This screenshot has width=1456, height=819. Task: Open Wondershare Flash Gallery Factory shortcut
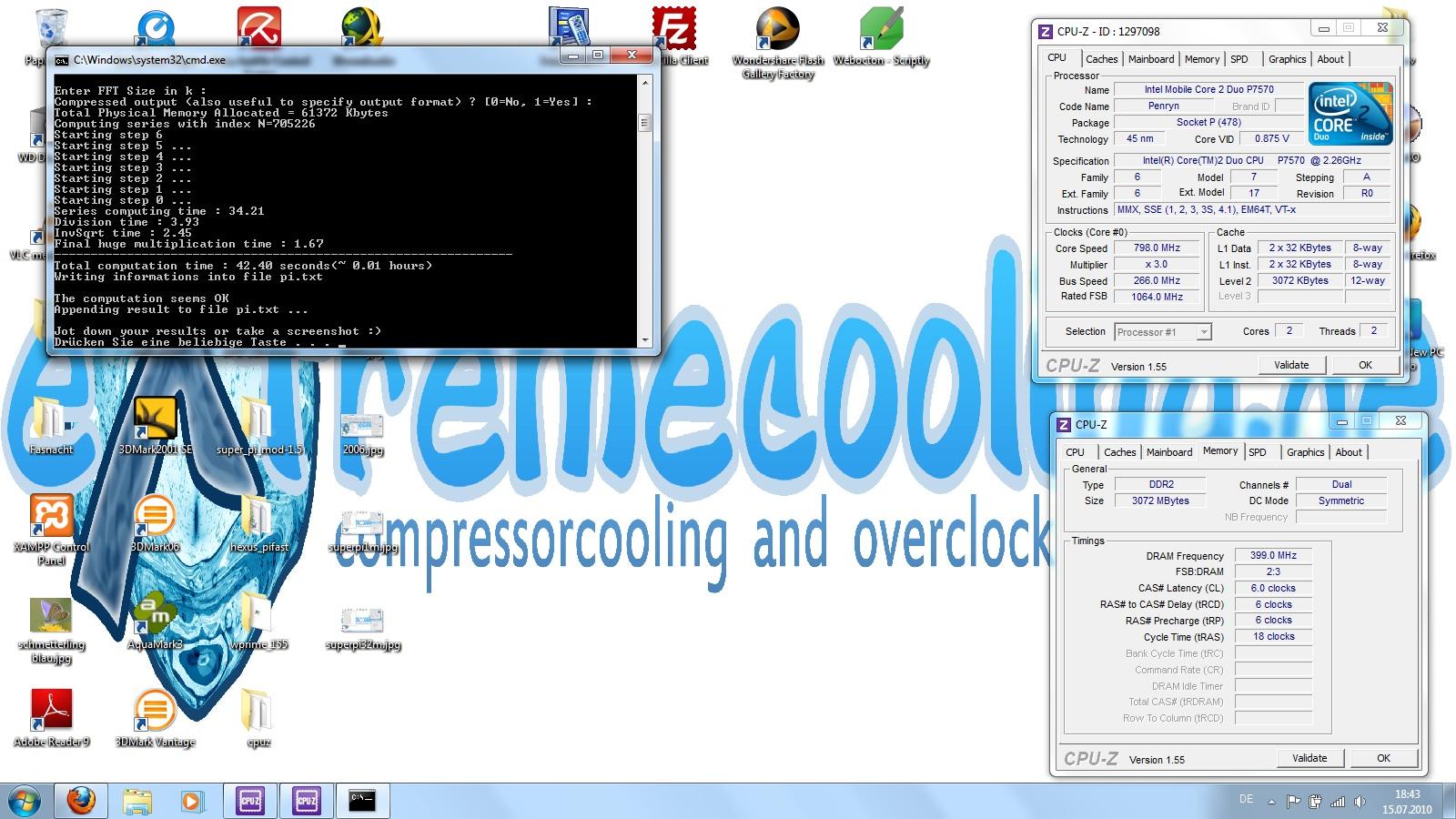778,41
